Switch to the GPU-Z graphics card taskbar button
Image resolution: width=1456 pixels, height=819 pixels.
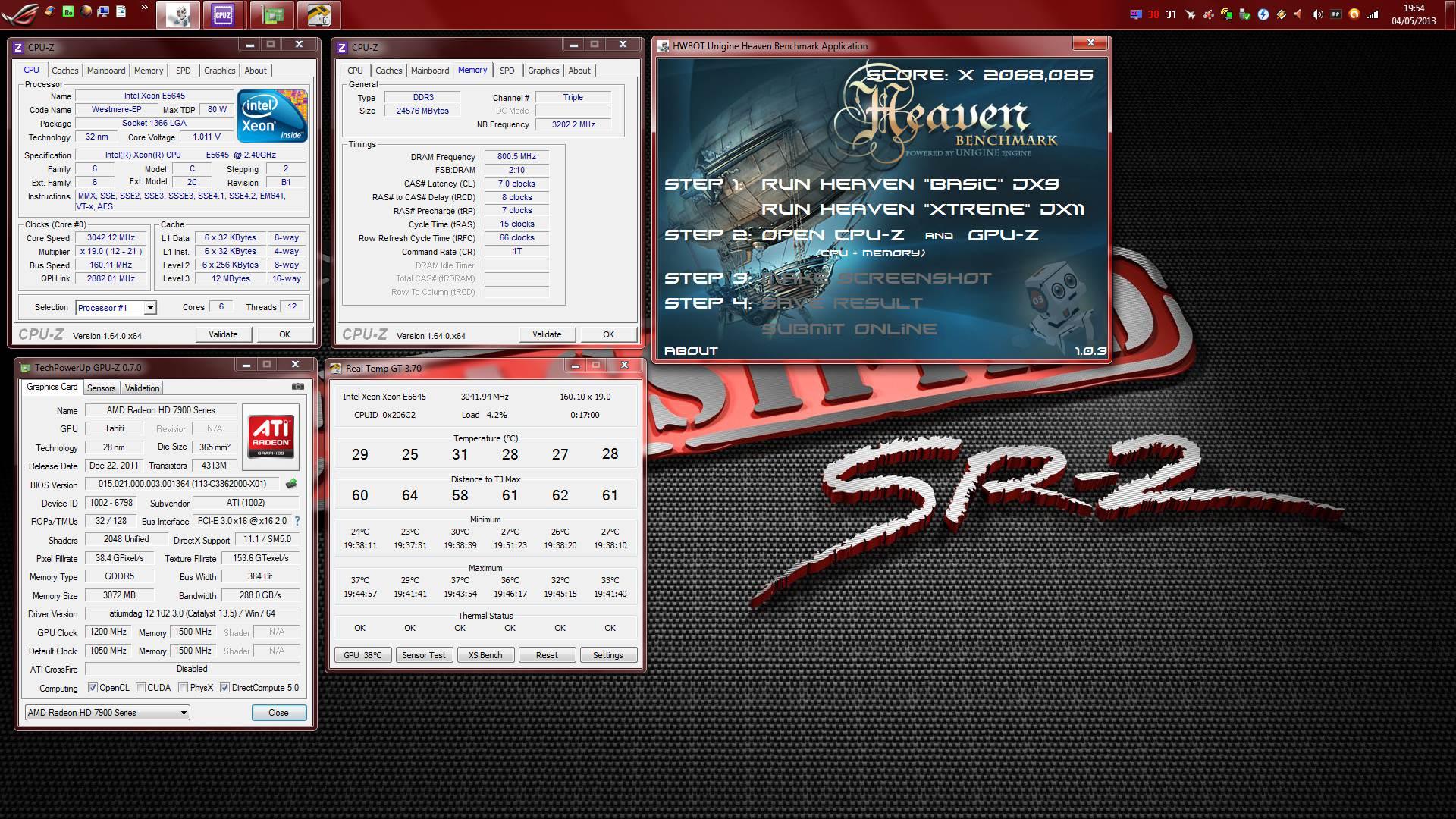(x=271, y=14)
